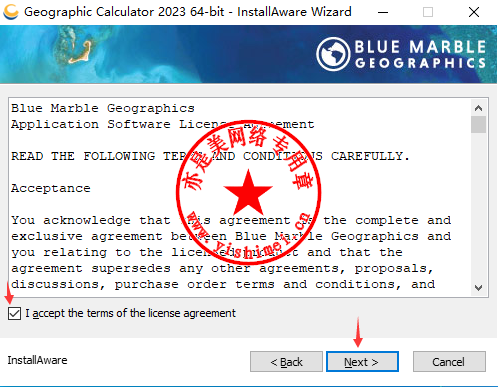498x387 pixels.
Task: Click the license text scroll up arrow
Action: 478,108
